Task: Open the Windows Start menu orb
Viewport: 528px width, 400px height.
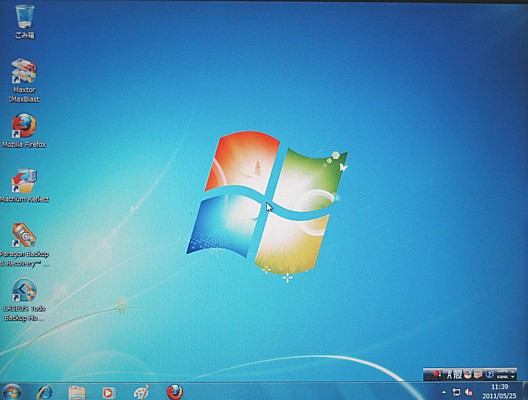Action: point(12,392)
